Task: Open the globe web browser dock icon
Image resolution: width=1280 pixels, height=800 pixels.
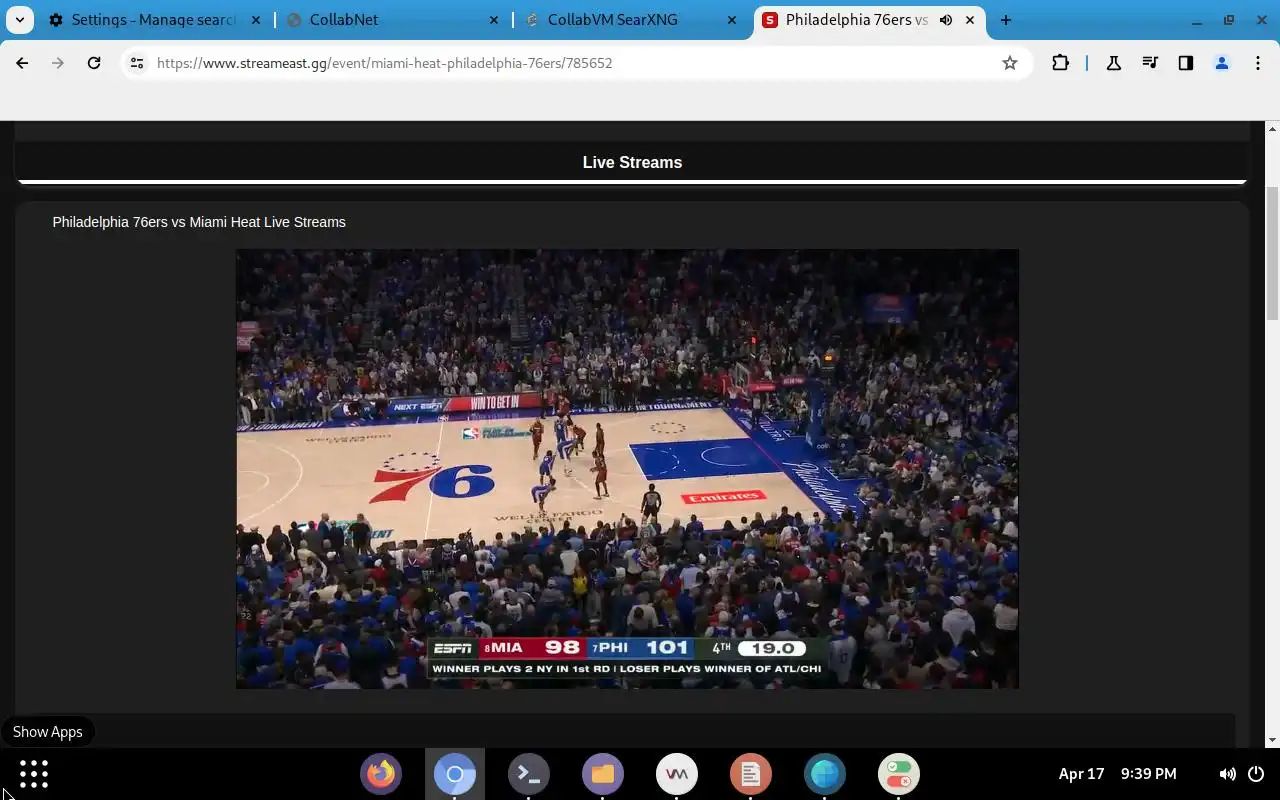Action: (825, 774)
